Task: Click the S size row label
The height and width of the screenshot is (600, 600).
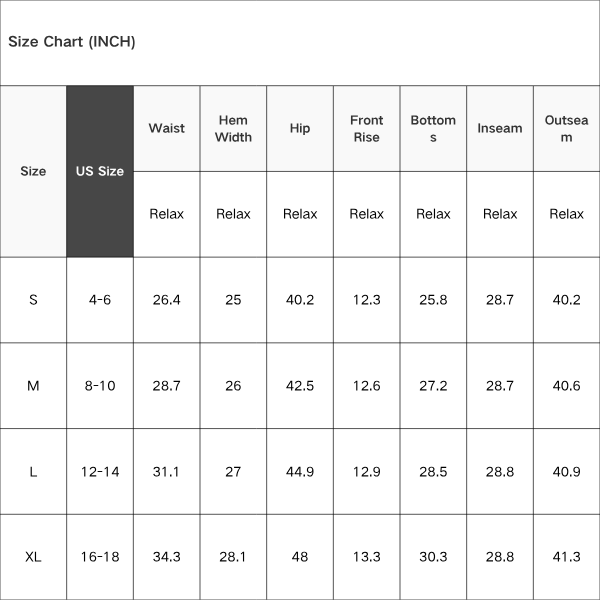Action: pos(33,300)
